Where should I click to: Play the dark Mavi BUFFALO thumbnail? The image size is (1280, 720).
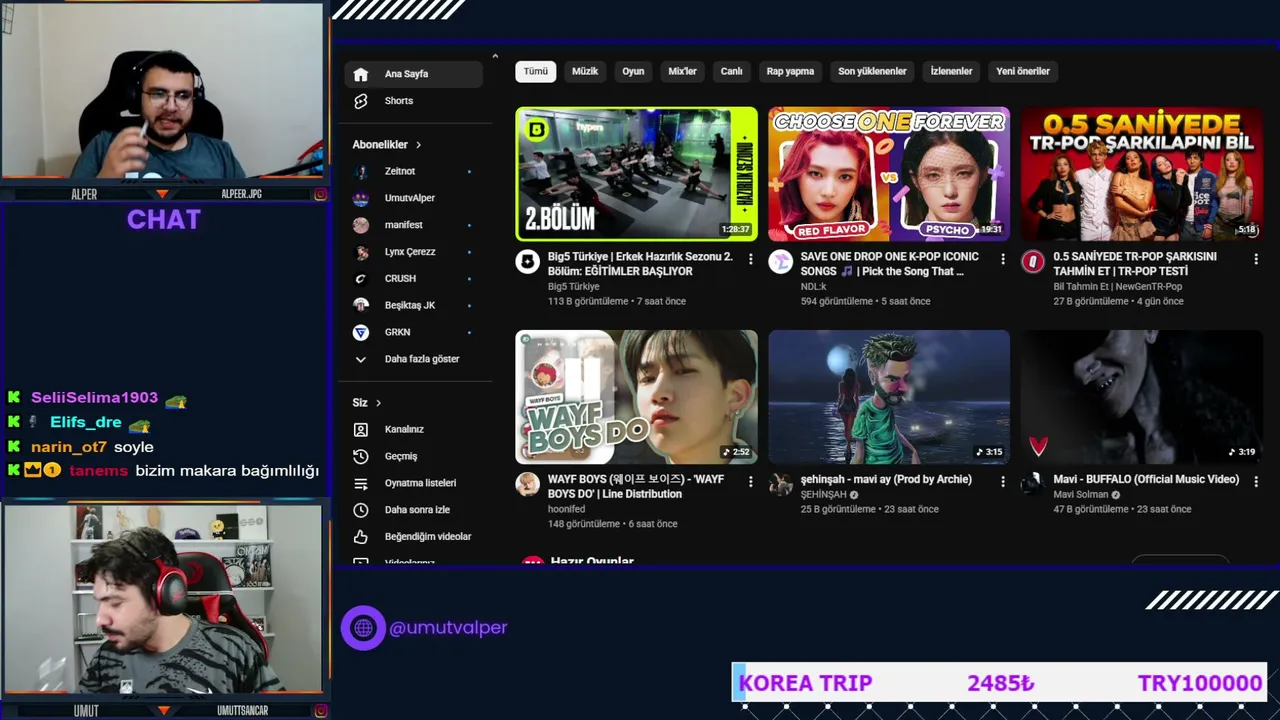[1142, 397]
